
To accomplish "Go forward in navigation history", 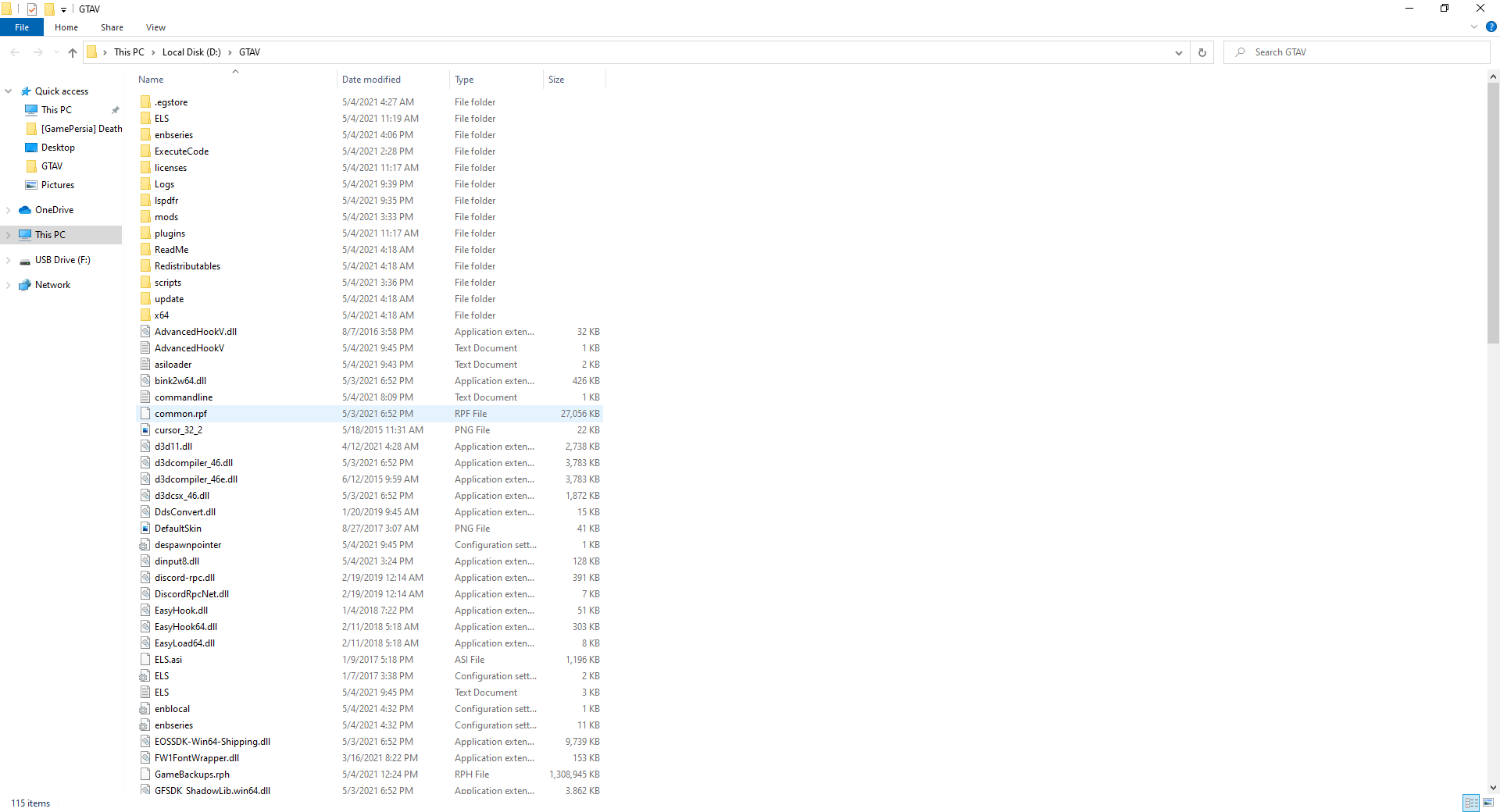I will pos(37,52).
